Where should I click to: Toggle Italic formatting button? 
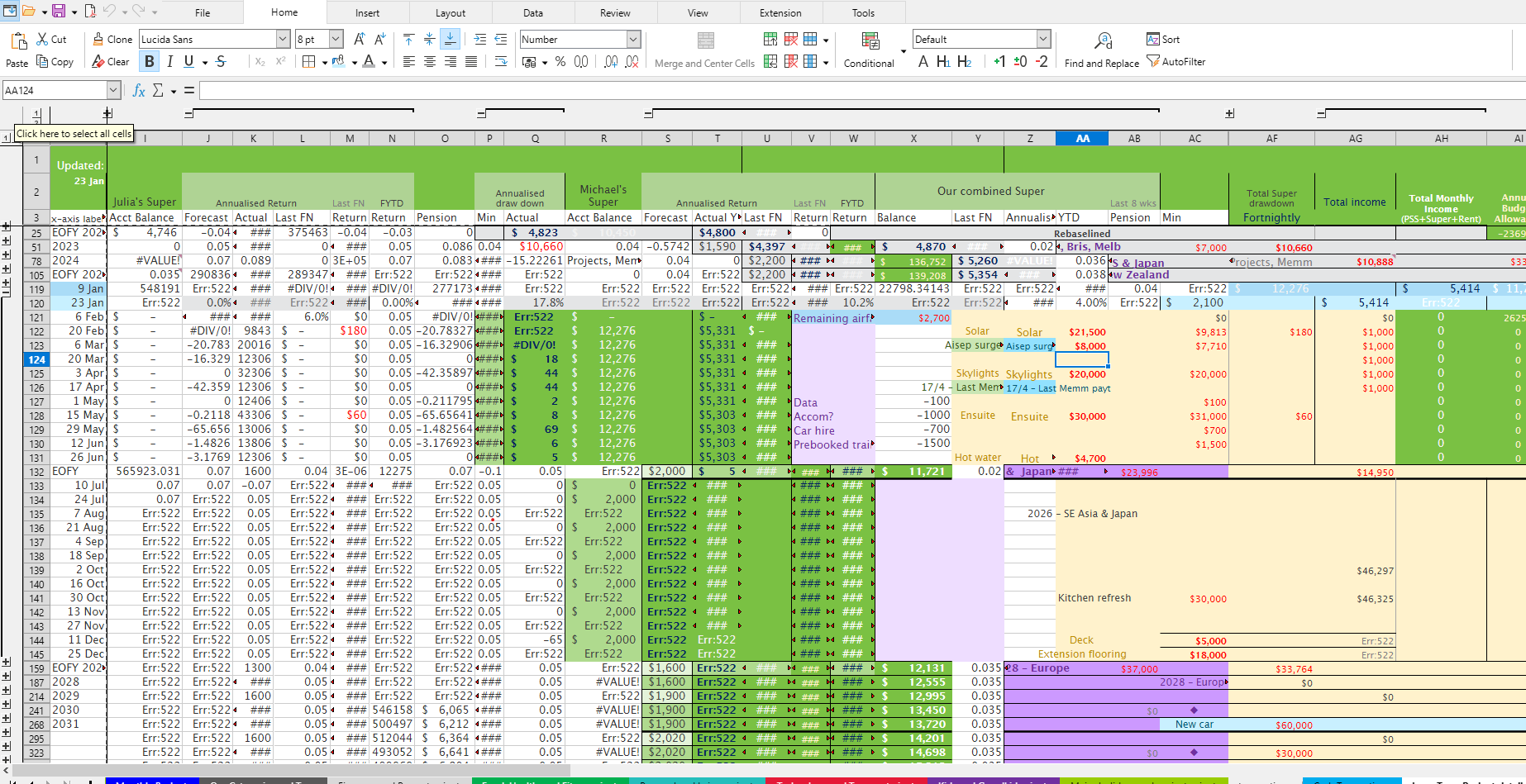pos(169,62)
